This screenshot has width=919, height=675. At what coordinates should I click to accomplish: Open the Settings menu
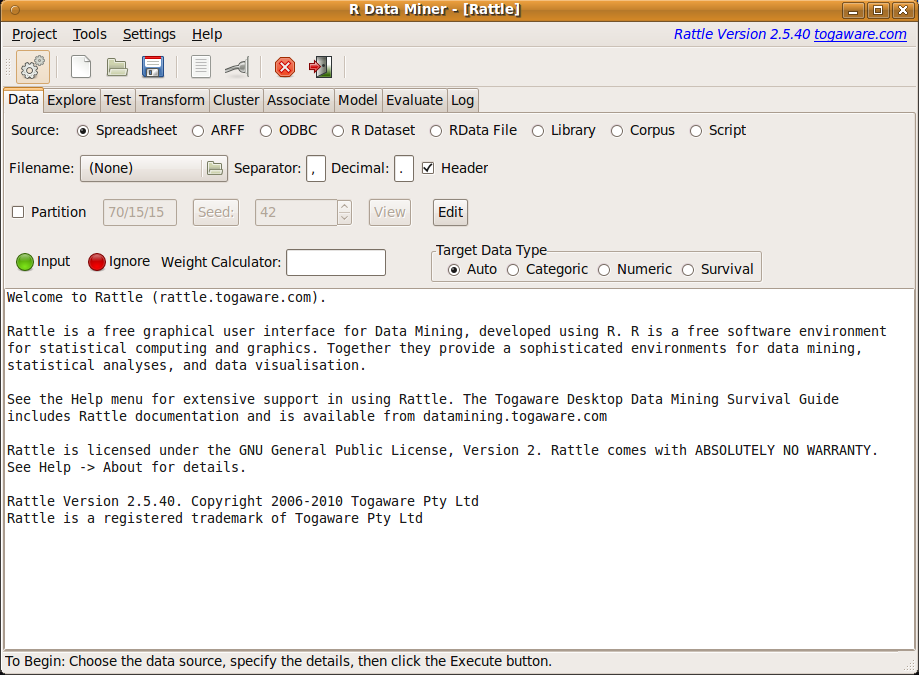tap(149, 35)
